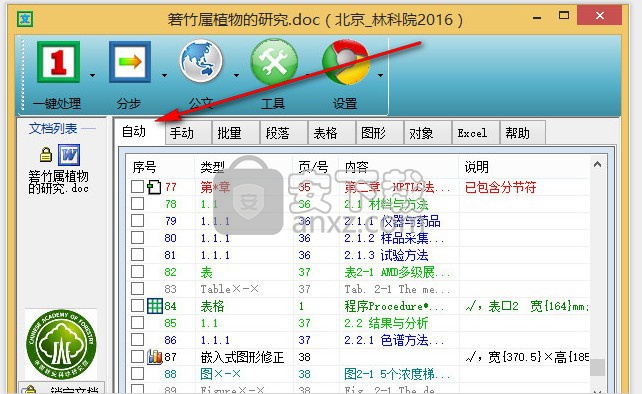Click type cell 表格 on row 84
Viewport: 642px width, 394px height.
[x=212, y=306]
